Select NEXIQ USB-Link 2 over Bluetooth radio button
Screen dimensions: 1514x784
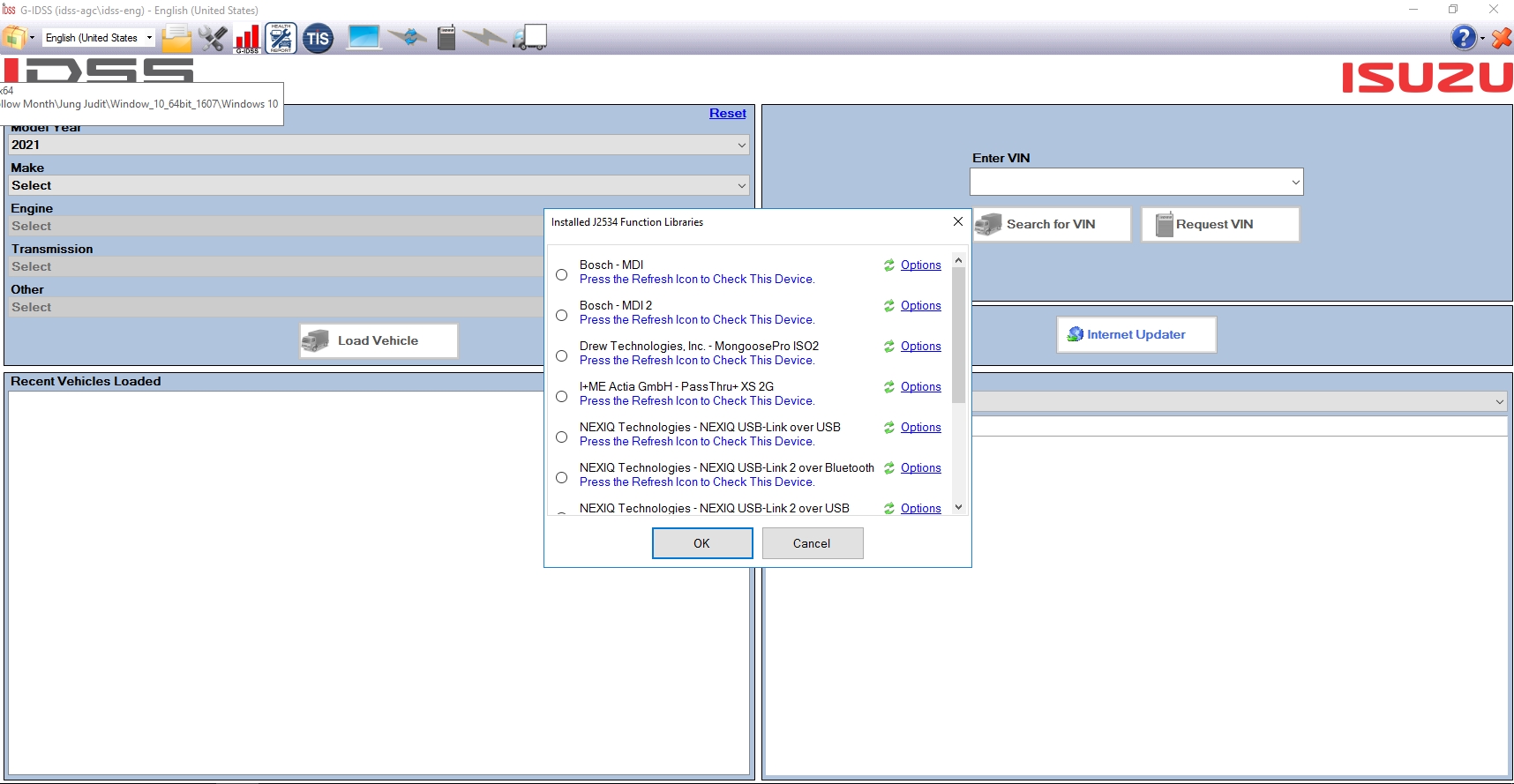(561, 477)
